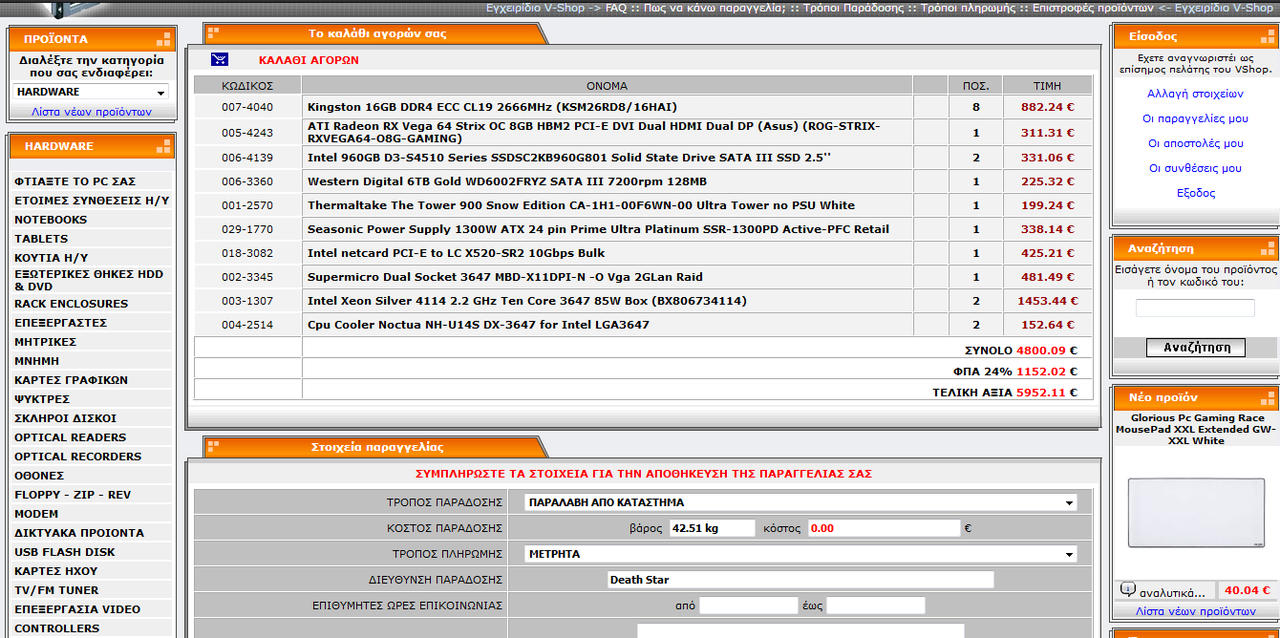Open Οι αποστολές μου shipments link

coord(1195,143)
